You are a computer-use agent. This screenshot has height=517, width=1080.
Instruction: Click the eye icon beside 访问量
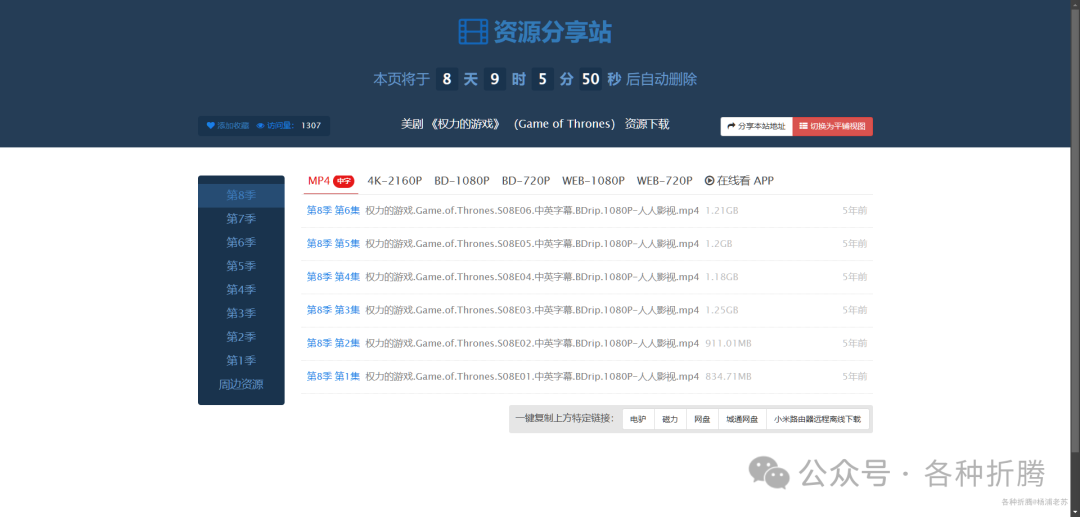[x=260, y=126]
